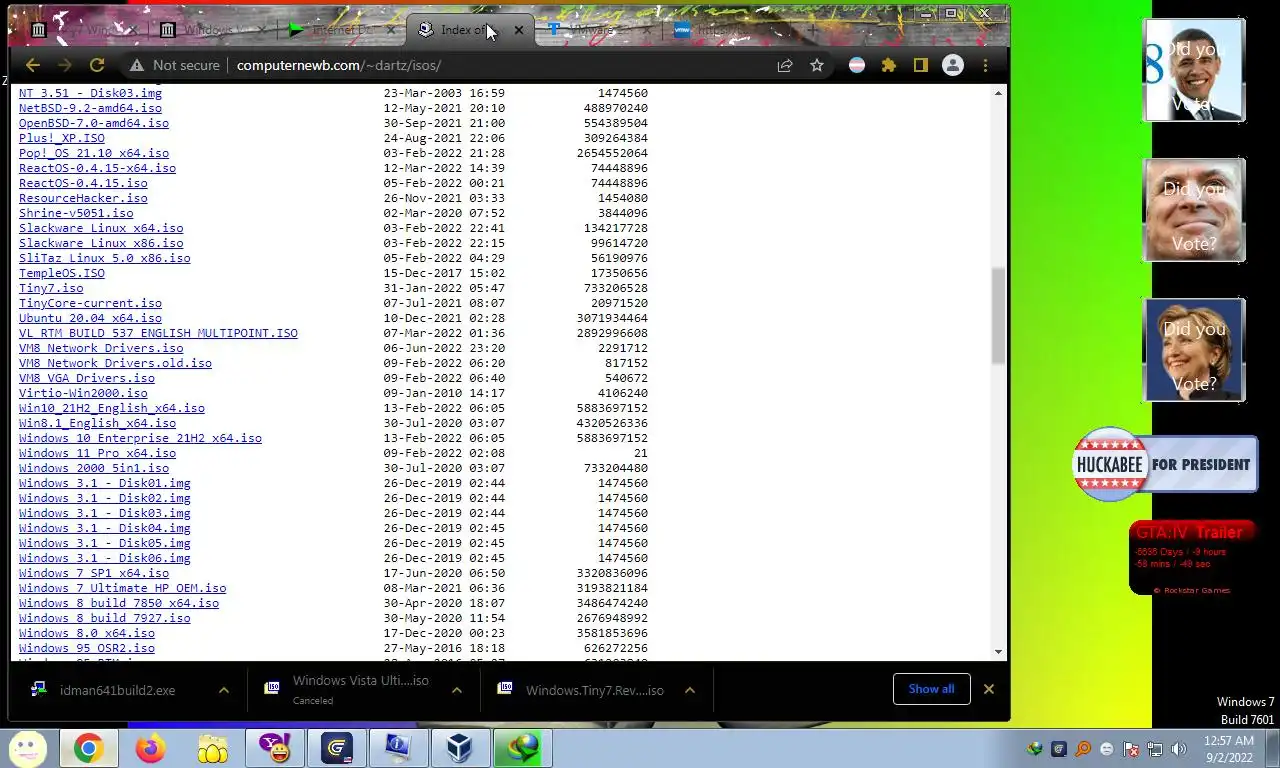Click the orange magnifier tray icon
The width and height of the screenshot is (1280, 768).
(x=1083, y=749)
